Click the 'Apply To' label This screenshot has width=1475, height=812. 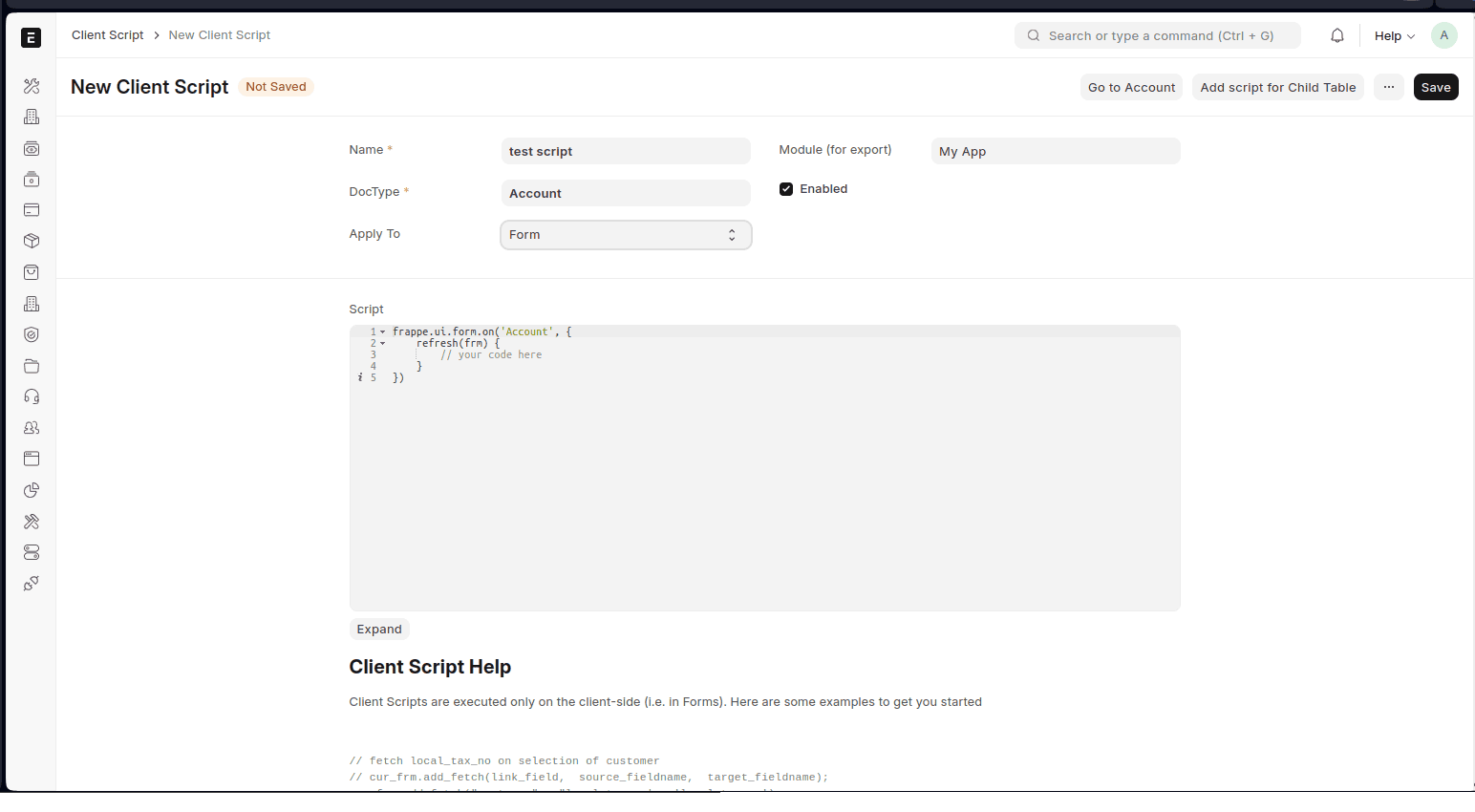coord(374,234)
